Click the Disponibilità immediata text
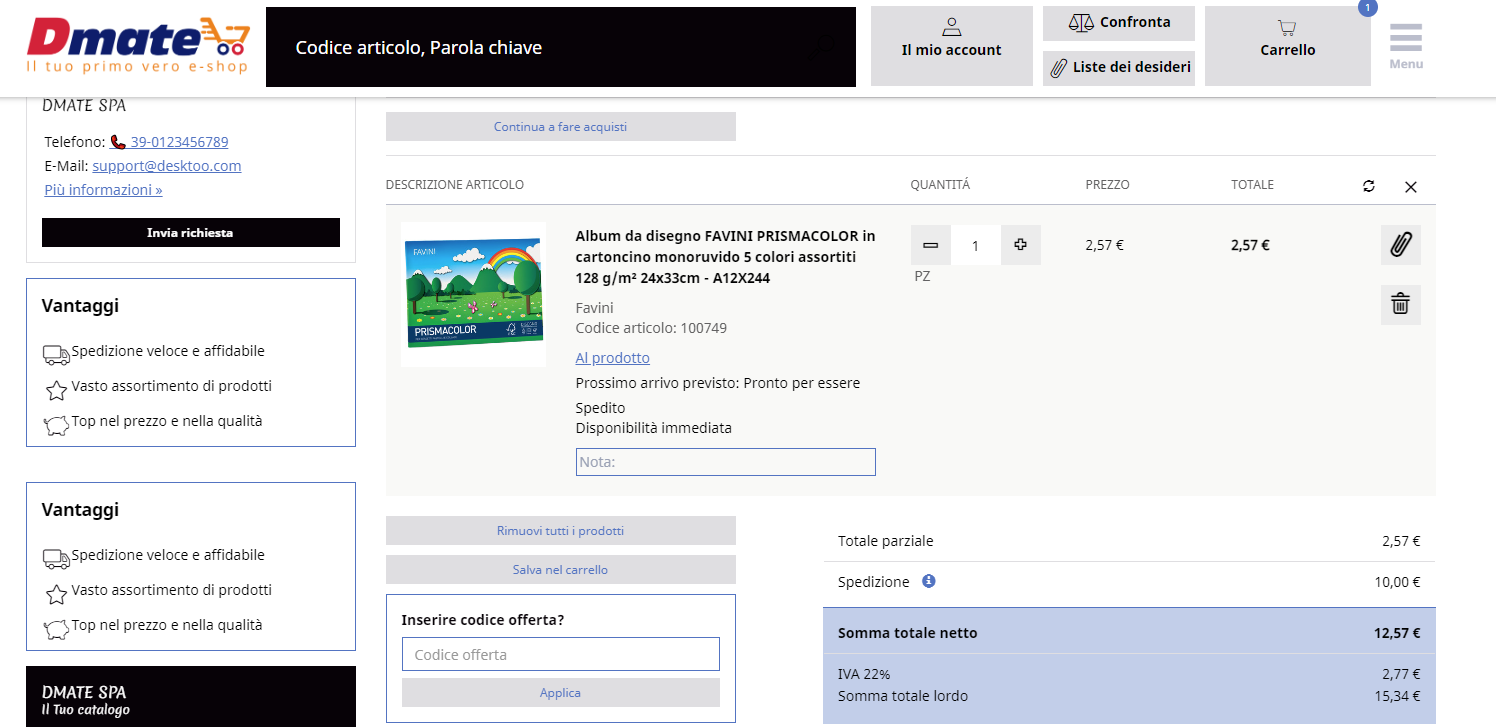This screenshot has width=1496, height=727. (654, 428)
